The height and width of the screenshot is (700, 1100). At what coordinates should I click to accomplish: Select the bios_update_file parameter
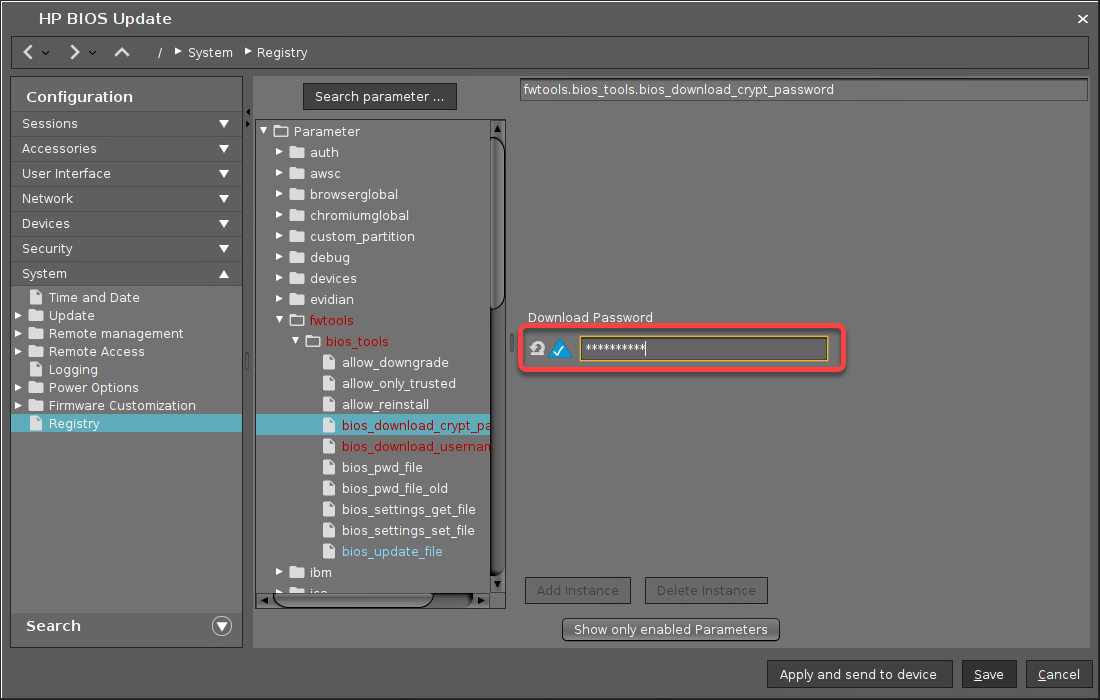(x=391, y=551)
